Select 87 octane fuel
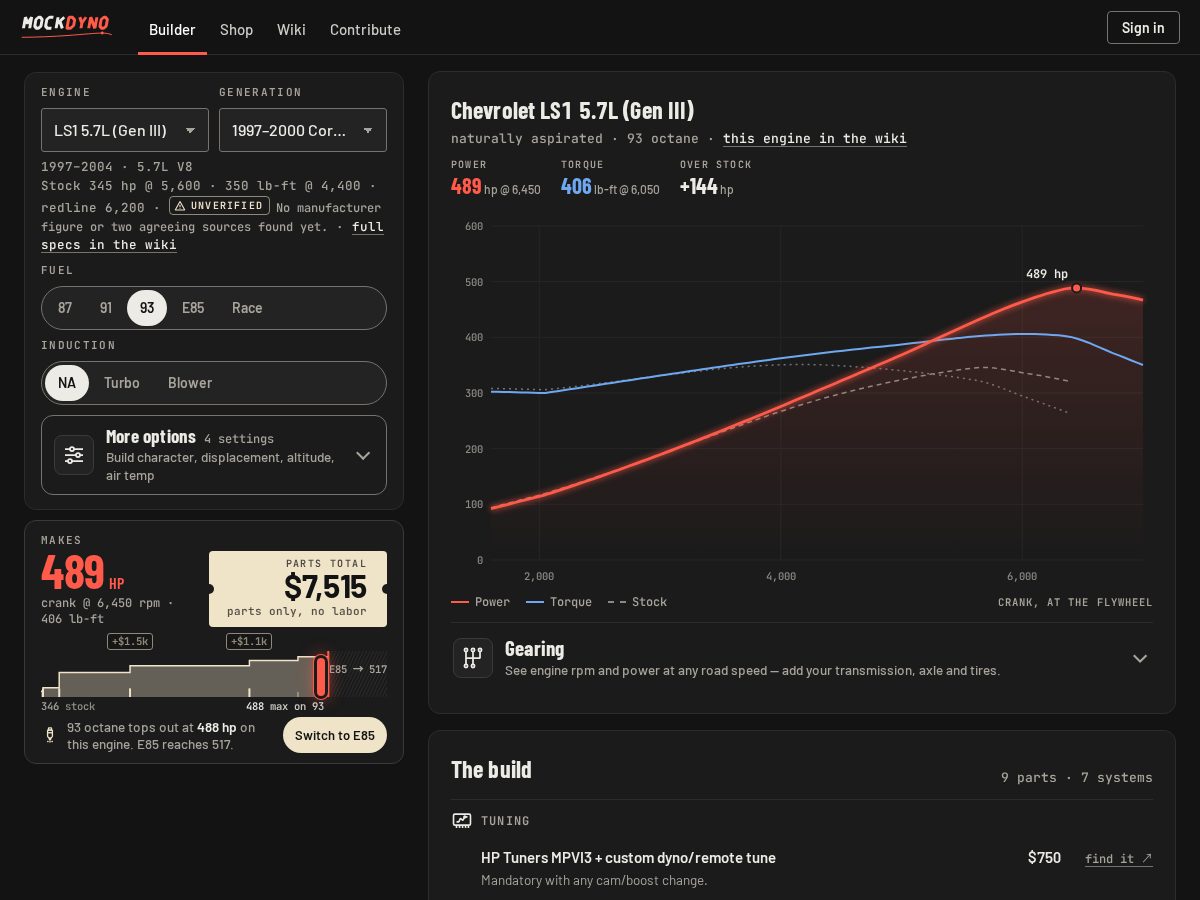 point(65,308)
